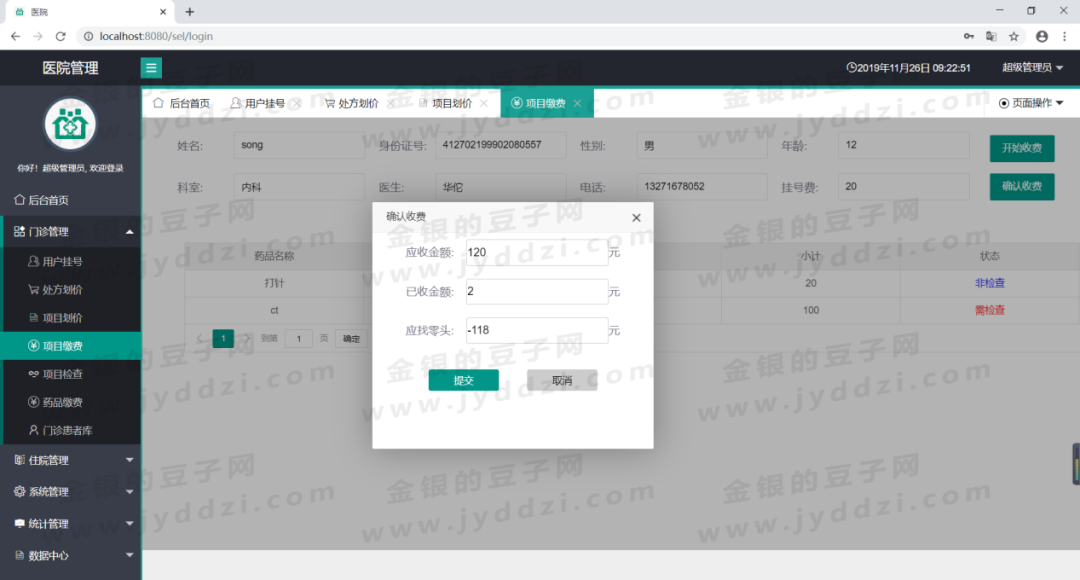Image resolution: width=1080 pixels, height=580 pixels.
Task: Click the 挂号费 field showing 20
Action: pyautogui.click(x=904, y=187)
